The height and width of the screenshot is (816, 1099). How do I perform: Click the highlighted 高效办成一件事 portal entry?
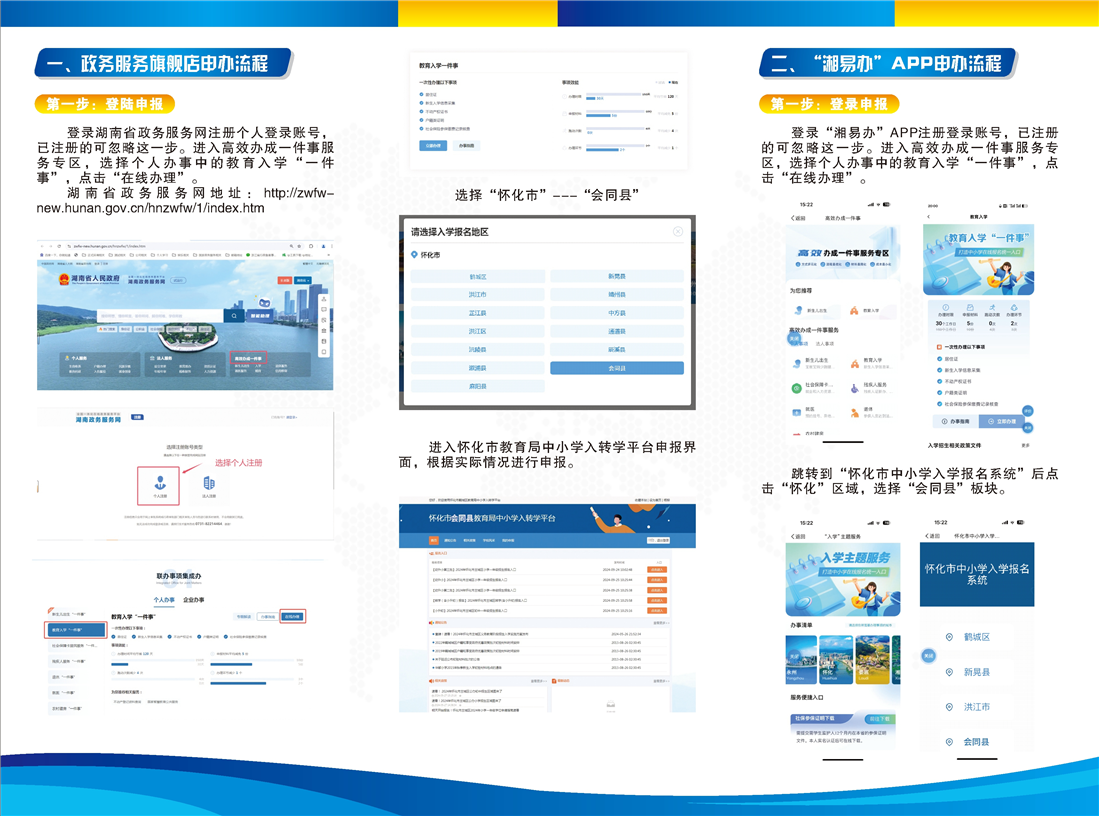click(248, 359)
